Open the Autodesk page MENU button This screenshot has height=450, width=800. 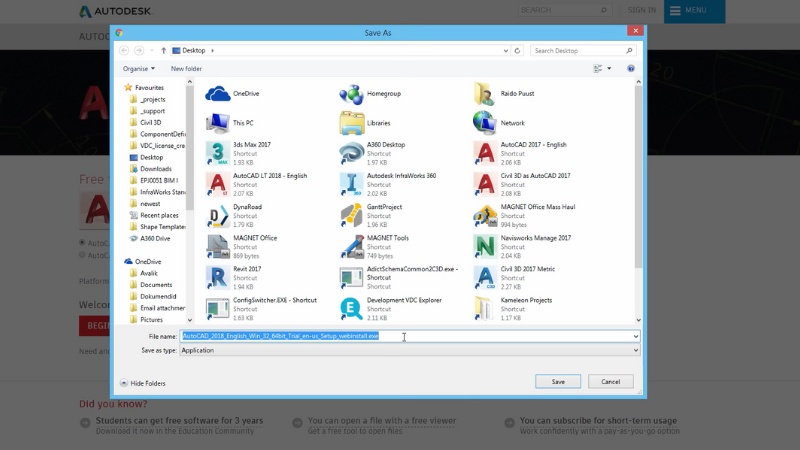point(694,11)
